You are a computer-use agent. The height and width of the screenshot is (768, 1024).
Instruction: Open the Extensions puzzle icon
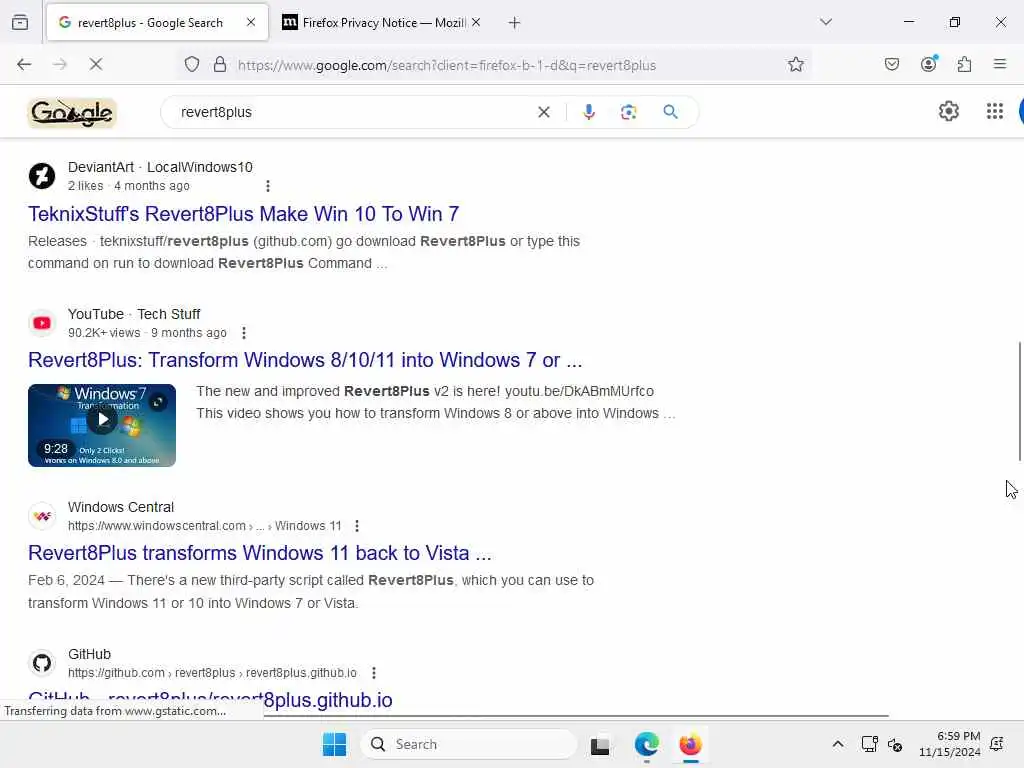(965, 64)
